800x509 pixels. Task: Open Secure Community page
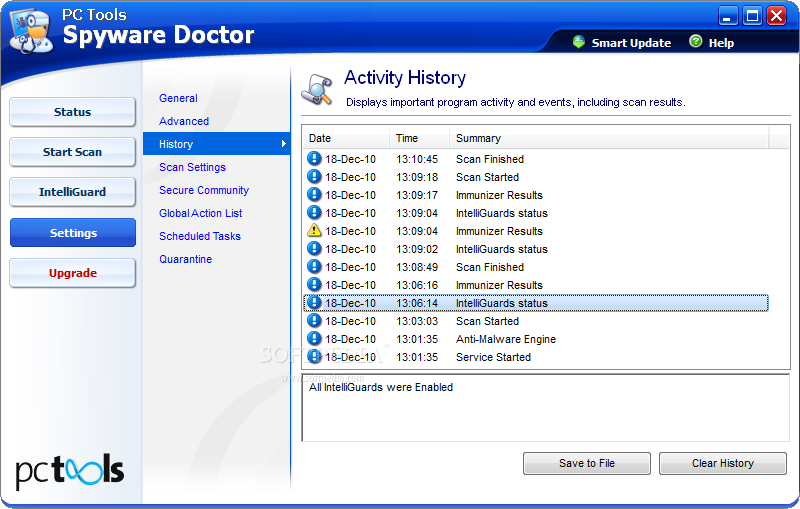(204, 190)
